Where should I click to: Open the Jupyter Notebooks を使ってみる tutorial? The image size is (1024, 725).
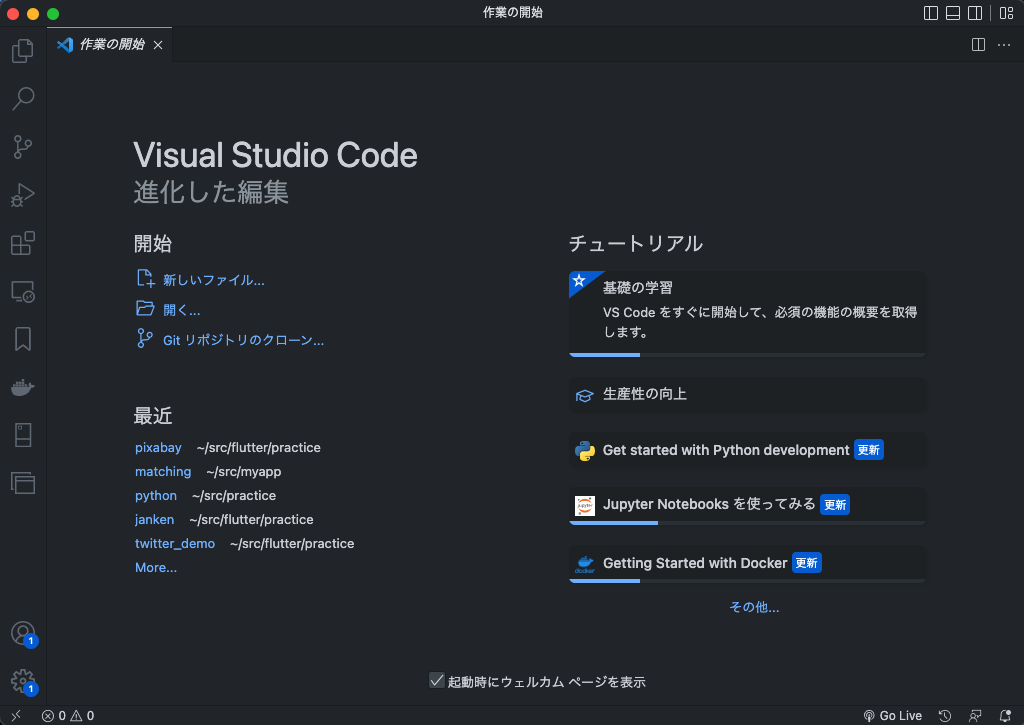pyautogui.click(x=746, y=504)
